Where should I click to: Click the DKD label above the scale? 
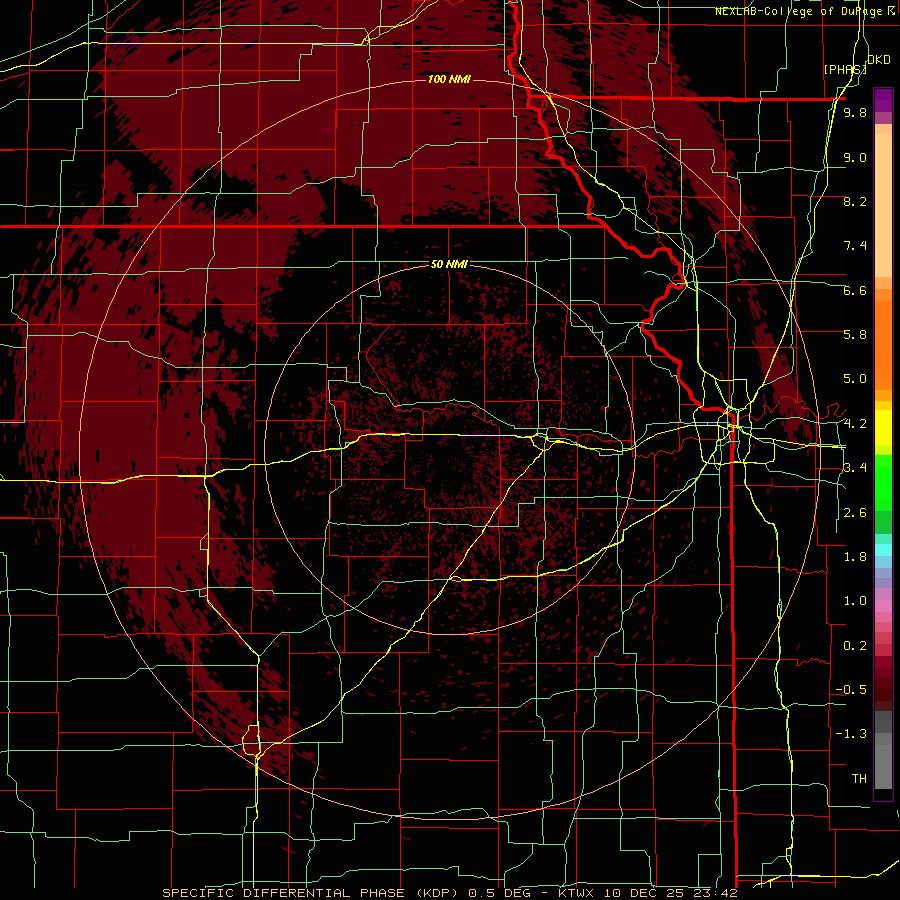point(879,60)
